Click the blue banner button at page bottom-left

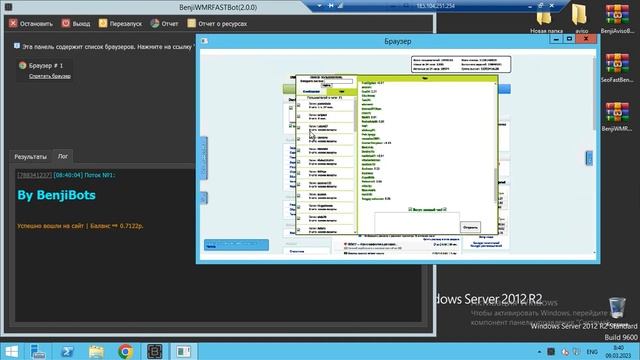[x=236, y=244]
